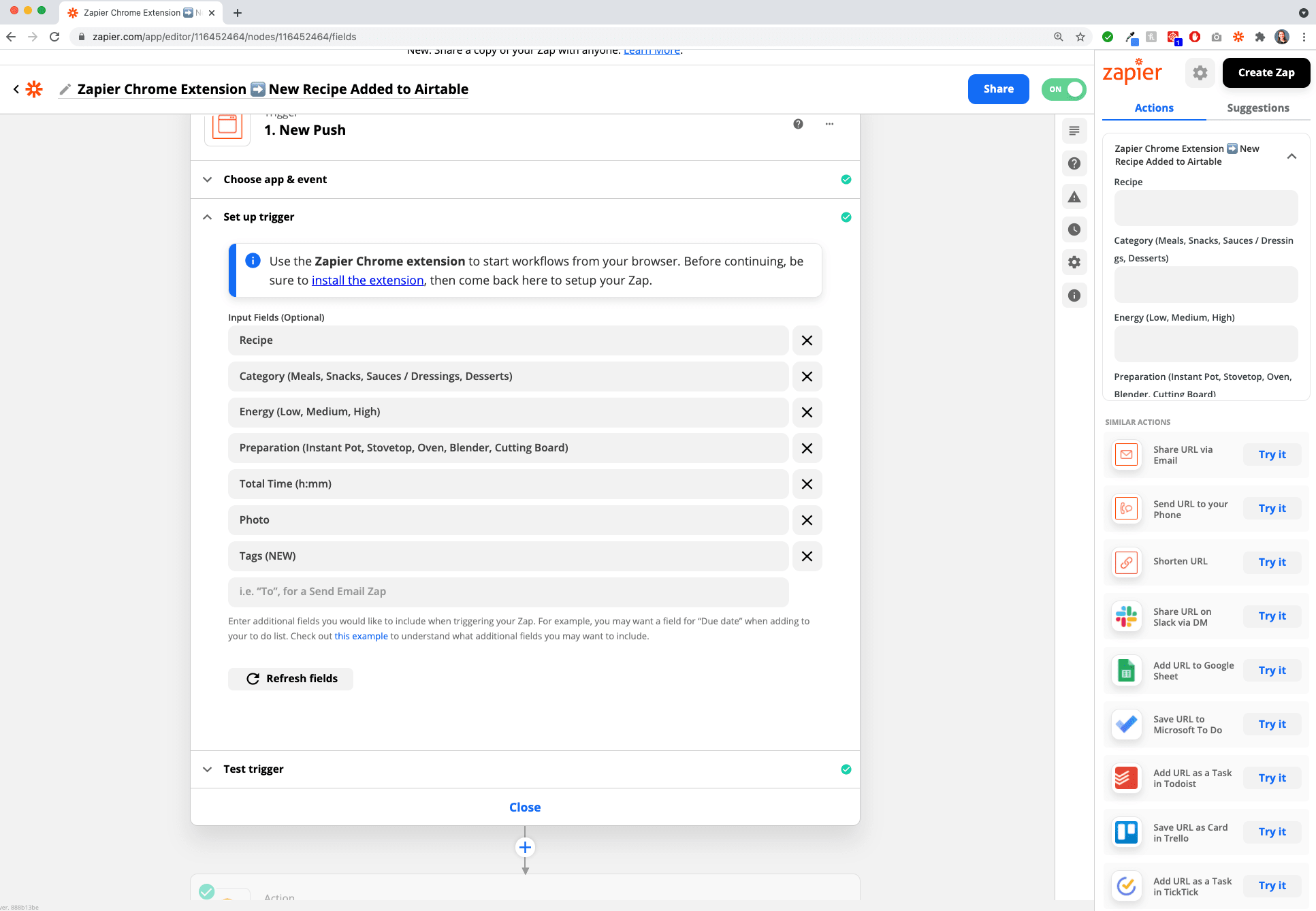Delete the Tags (NEW) field
Viewport: 1316px width, 911px height.
click(807, 556)
